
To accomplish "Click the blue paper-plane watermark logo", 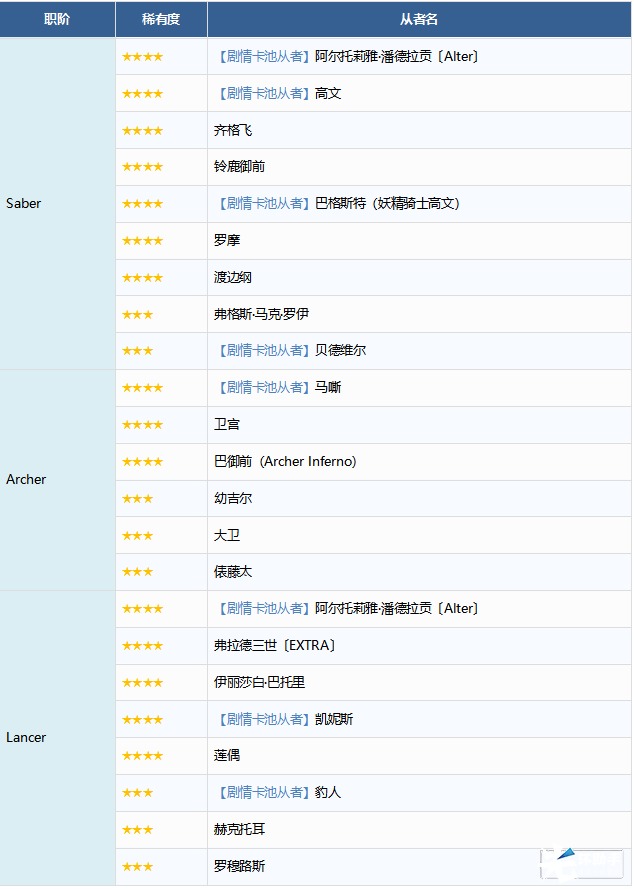I will coord(567,858).
